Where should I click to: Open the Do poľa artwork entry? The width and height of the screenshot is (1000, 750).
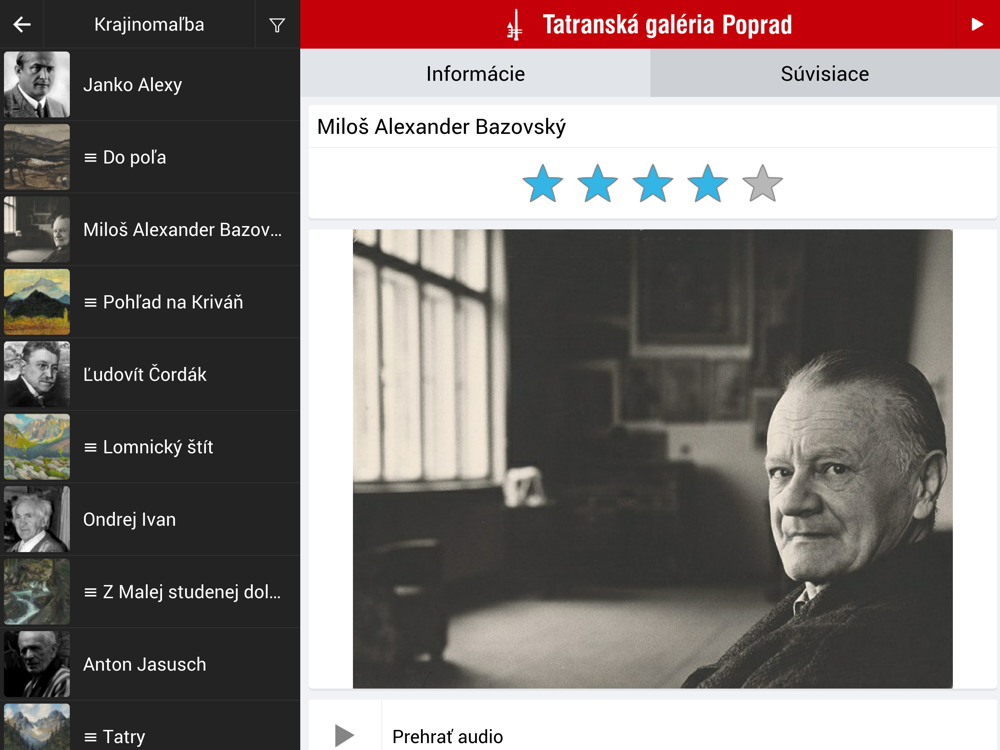(150, 157)
